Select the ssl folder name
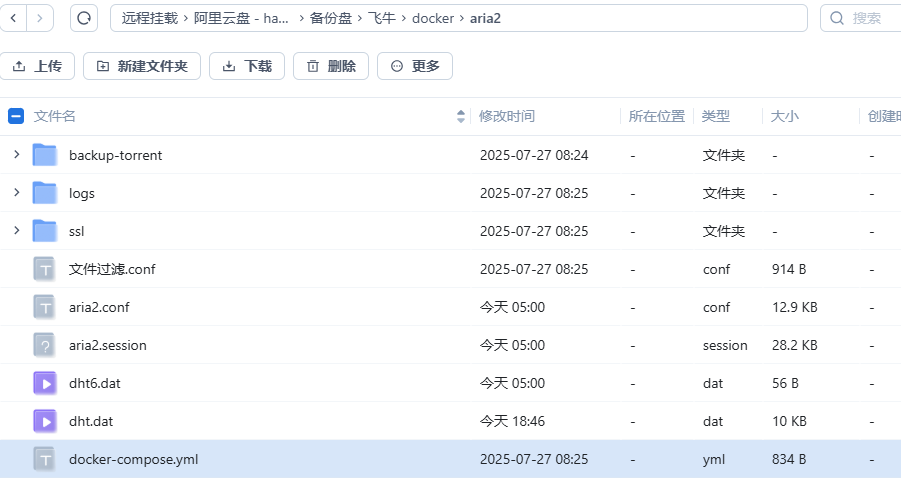Screen dimensions: 901x478 click(76, 232)
